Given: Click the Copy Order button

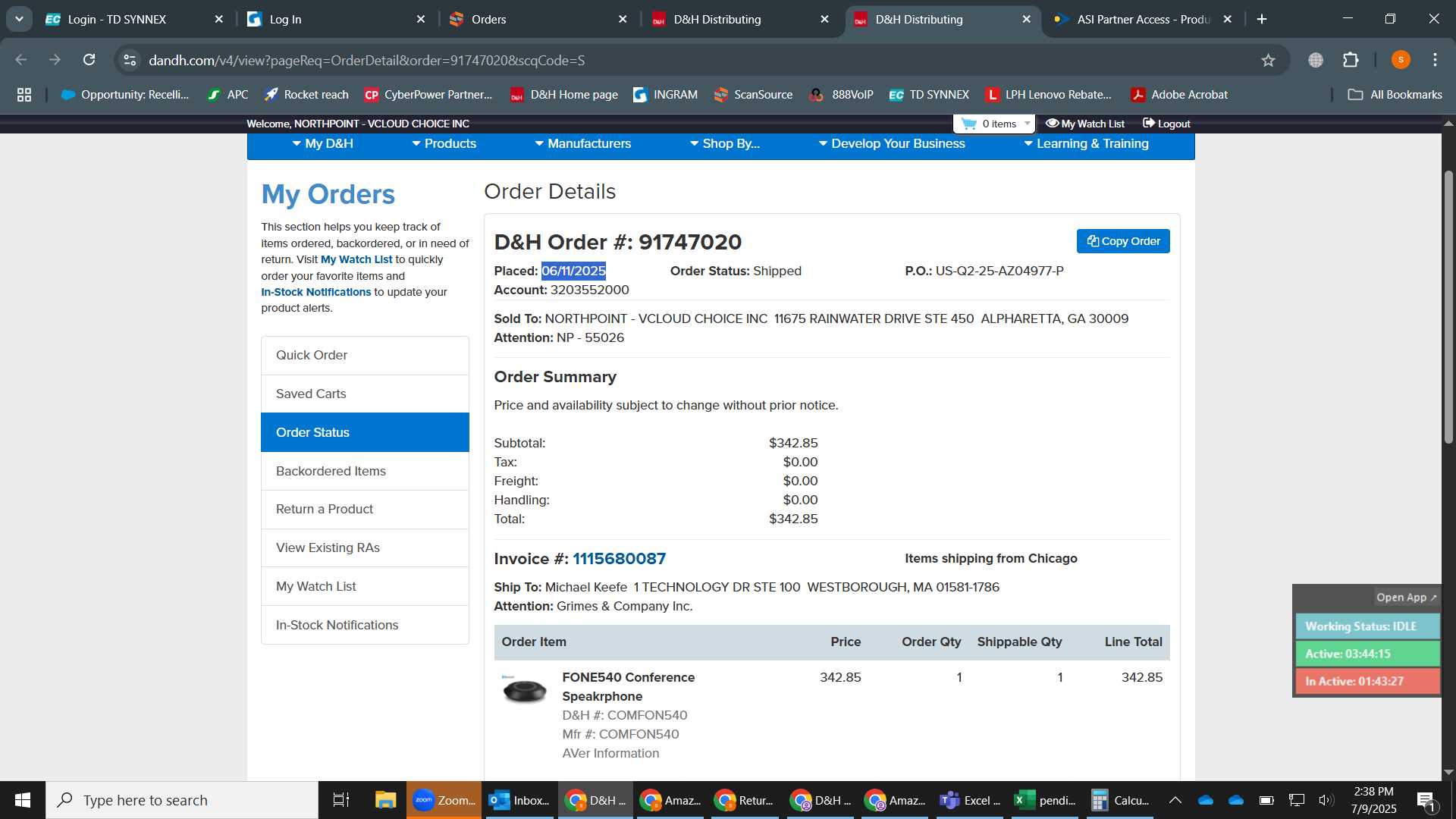Looking at the screenshot, I should click(x=1123, y=241).
